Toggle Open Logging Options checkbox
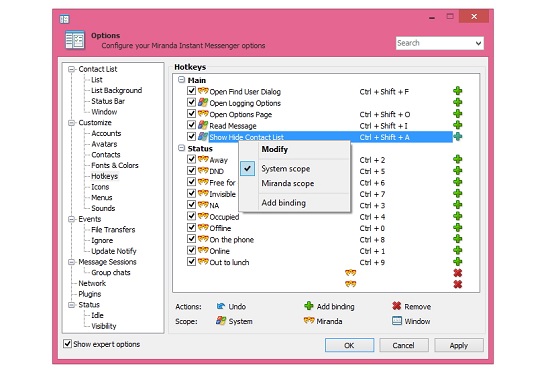 (191, 102)
